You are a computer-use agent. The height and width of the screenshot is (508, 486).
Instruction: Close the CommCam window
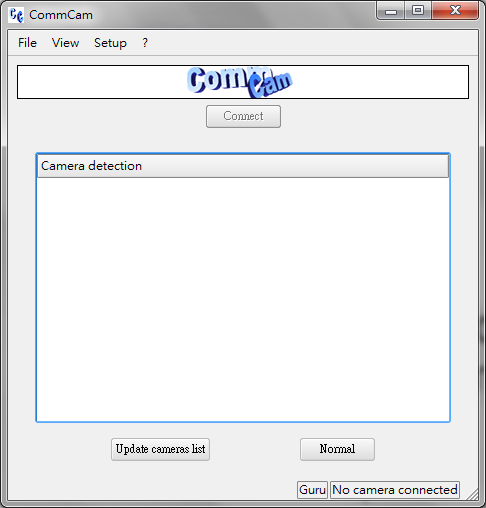coord(455,11)
